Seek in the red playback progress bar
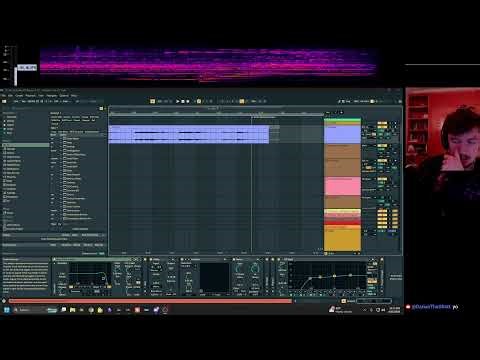Screen dimensions: 480x360 [x=150, y=301]
